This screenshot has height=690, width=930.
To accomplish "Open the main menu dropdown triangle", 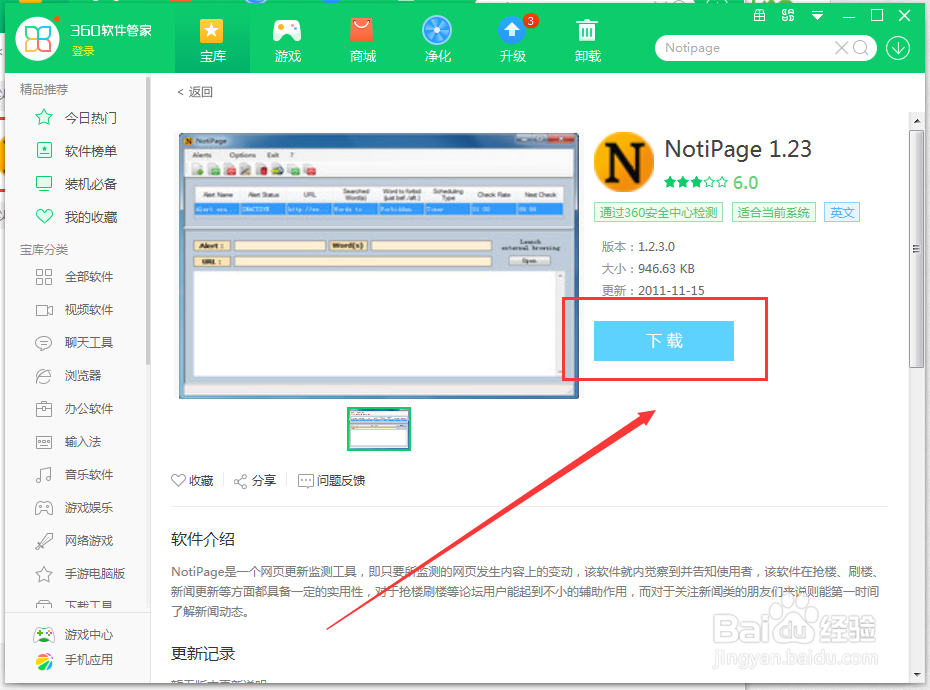I will [817, 16].
